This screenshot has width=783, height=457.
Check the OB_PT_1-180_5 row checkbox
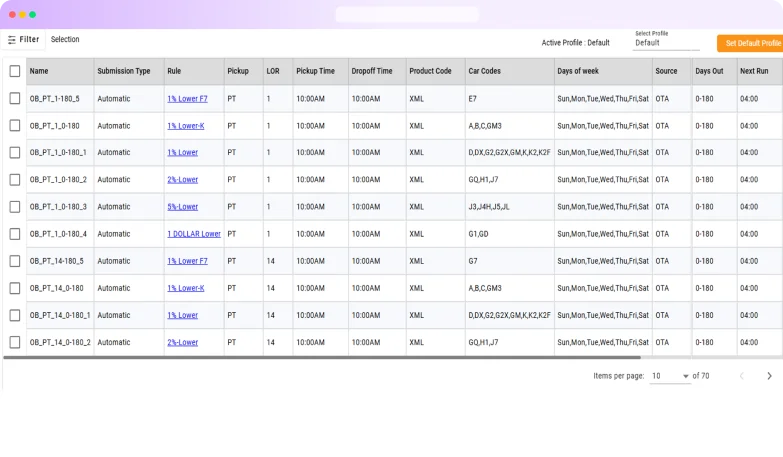click(15, 99)
